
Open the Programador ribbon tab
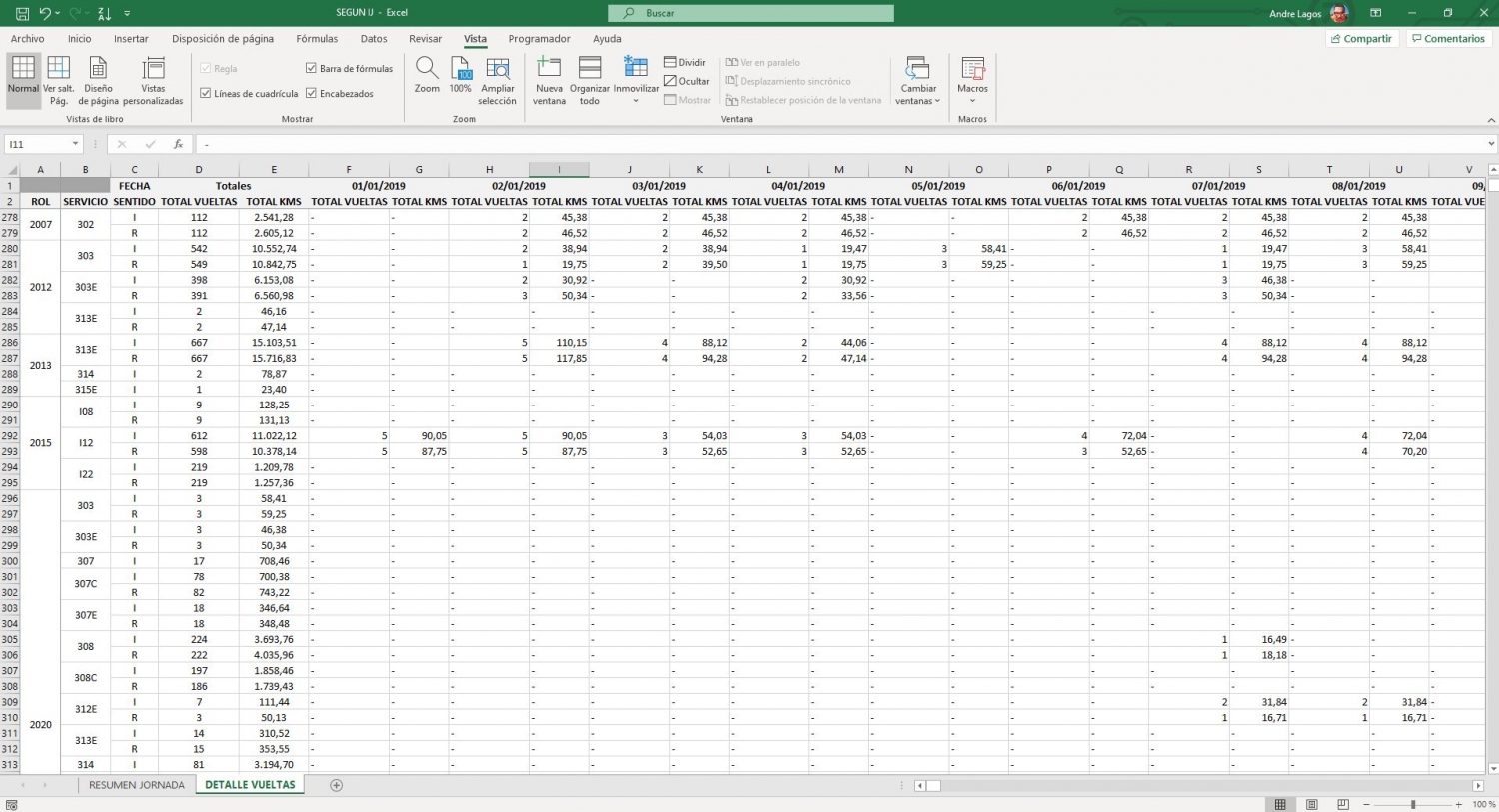tap(539, 39)
